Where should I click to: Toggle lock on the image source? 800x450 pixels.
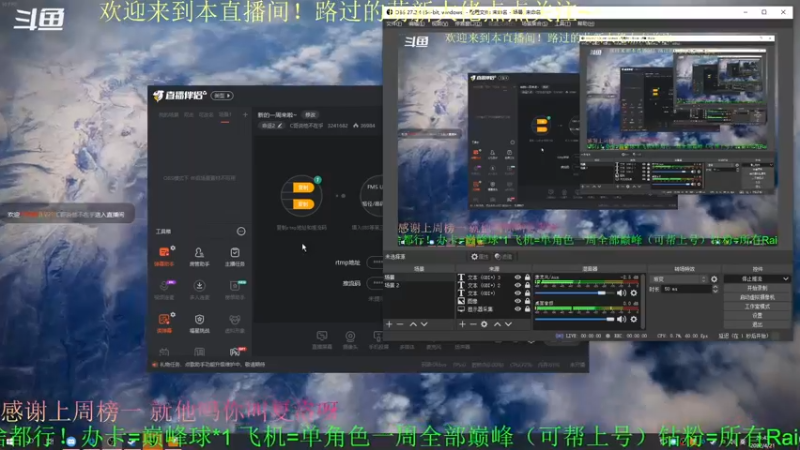pyautogui.click(x=528, y=301)
